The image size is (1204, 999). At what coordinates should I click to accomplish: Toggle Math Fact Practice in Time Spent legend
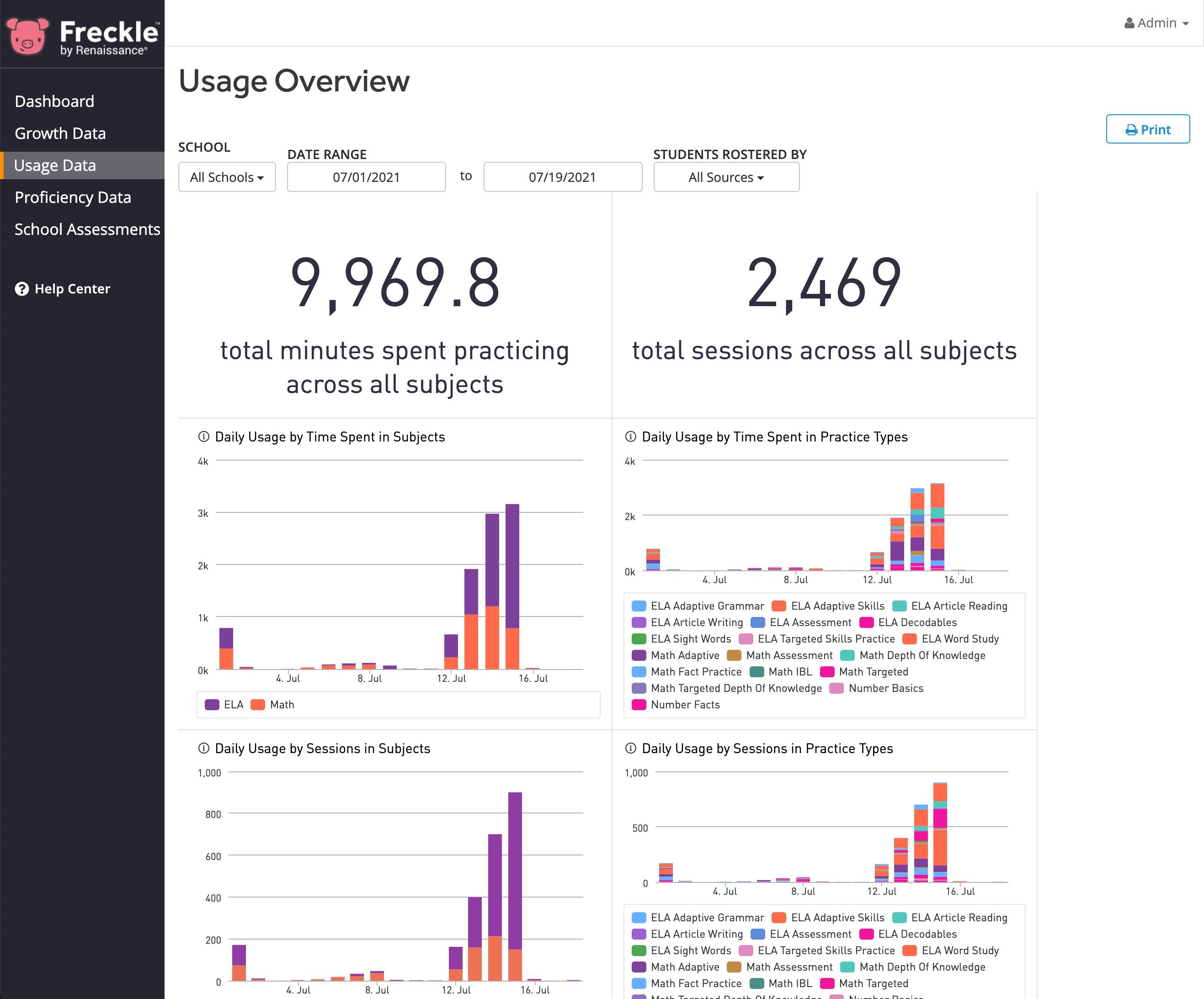pos(687,672)
